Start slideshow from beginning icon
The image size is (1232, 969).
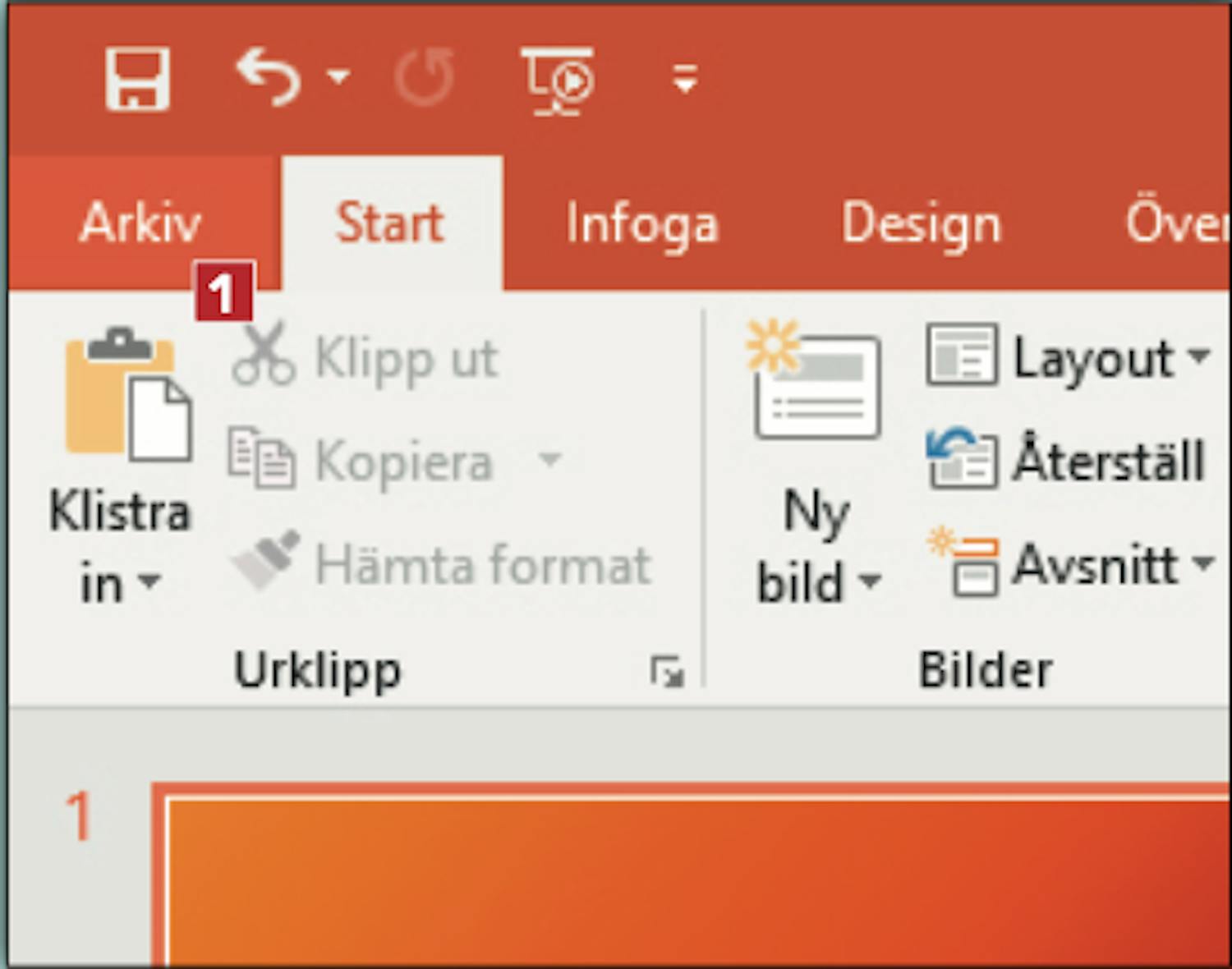(559, 80)
